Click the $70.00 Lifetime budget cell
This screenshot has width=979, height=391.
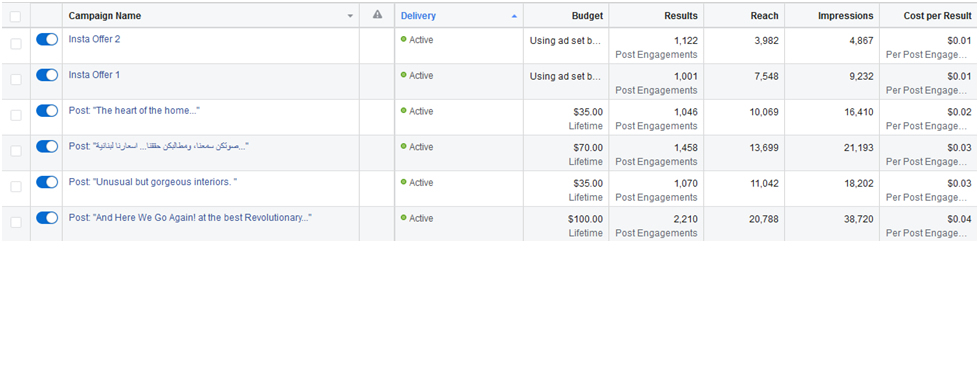pos(566,154)
